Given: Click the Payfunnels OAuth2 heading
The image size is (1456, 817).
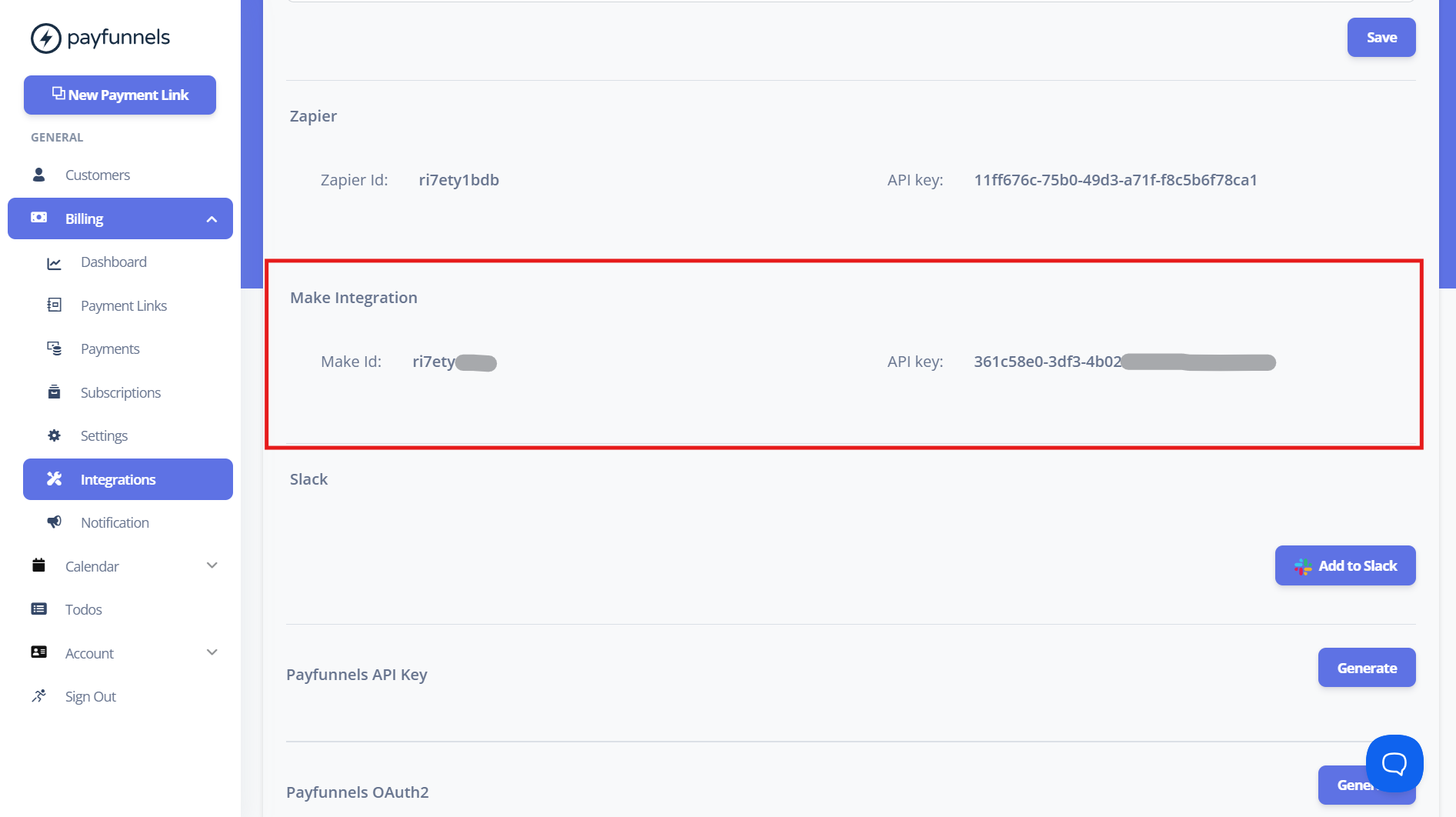Looking at the screenshot, I should tap(358, 792).
